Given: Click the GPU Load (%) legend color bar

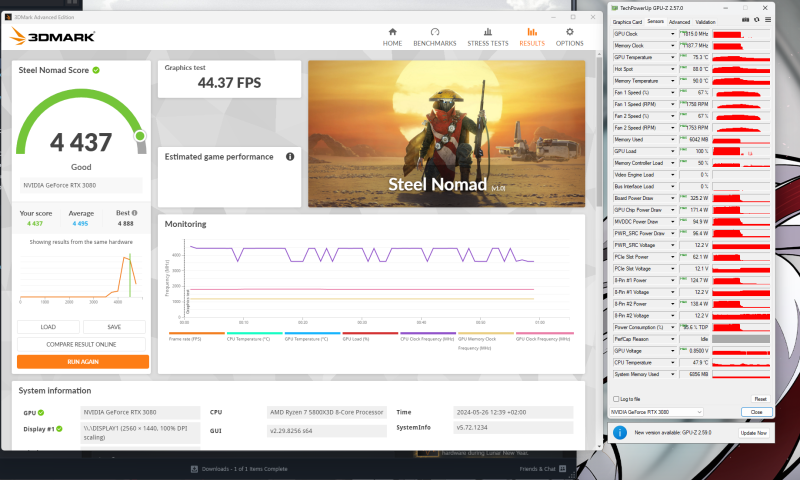Looking at the screenshot, I should pyautogui.click(x=370, y=333).
